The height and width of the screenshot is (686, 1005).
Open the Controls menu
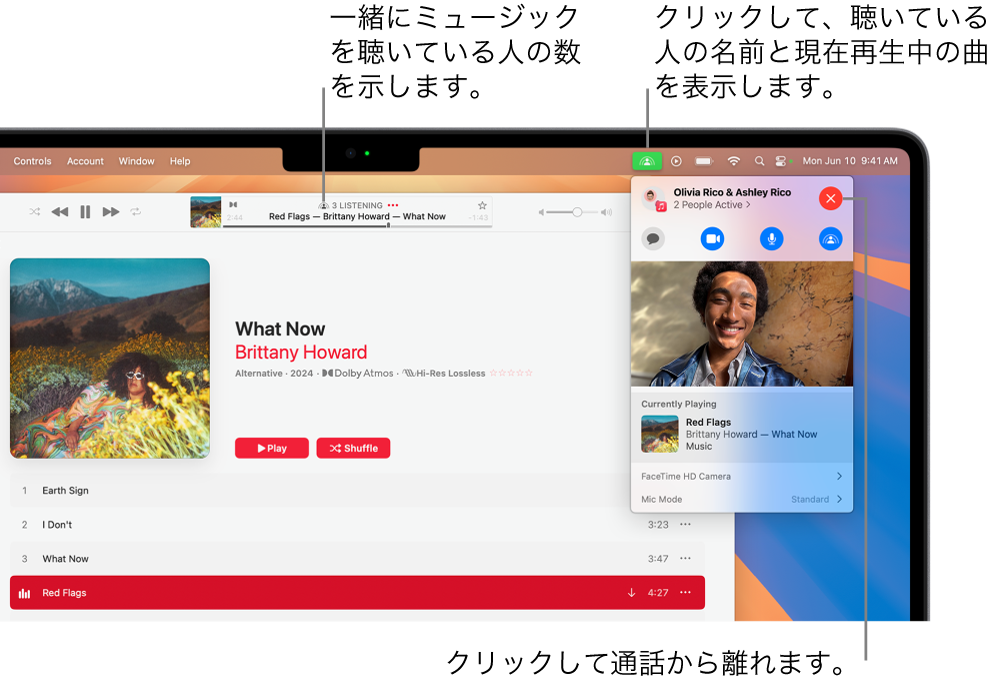pos(31,160)
